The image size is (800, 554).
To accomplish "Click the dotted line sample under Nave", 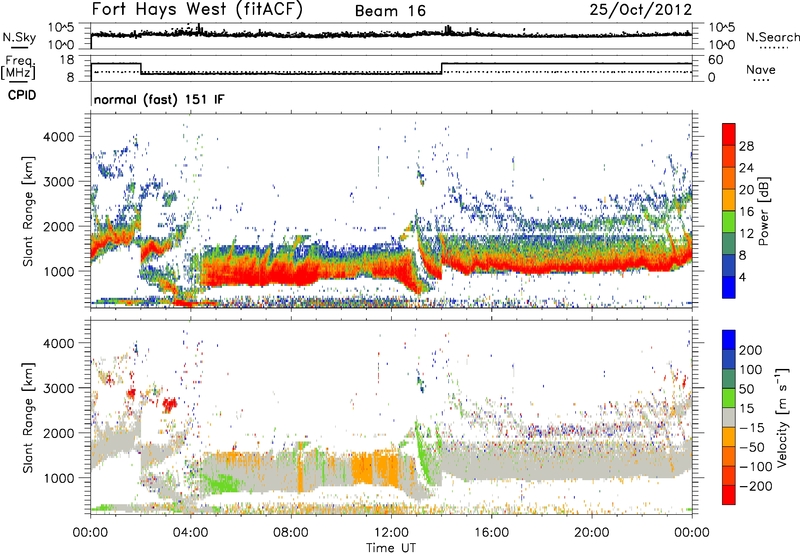I will click(x=761, y=80).
